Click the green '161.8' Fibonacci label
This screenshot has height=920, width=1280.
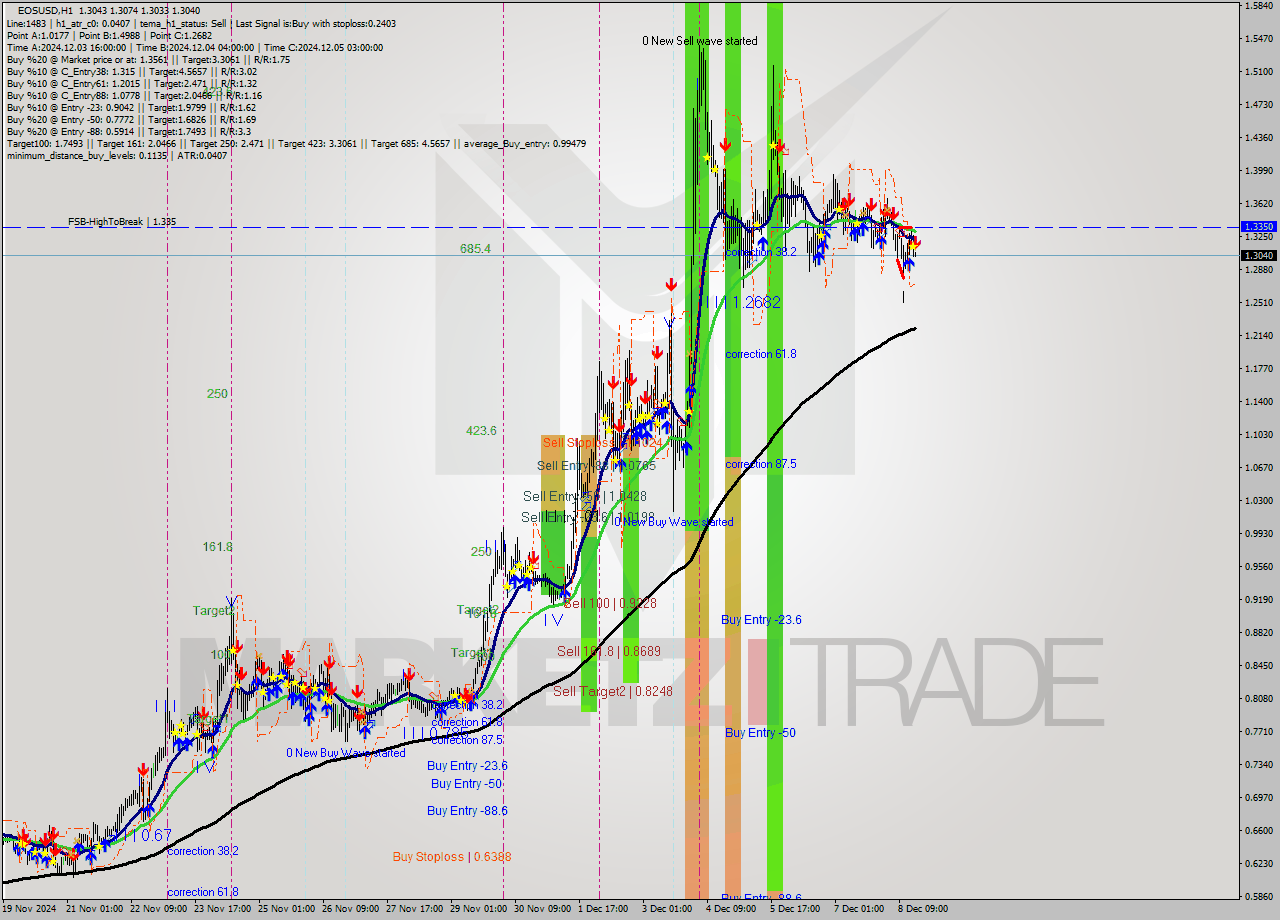[x=217, y=547]
